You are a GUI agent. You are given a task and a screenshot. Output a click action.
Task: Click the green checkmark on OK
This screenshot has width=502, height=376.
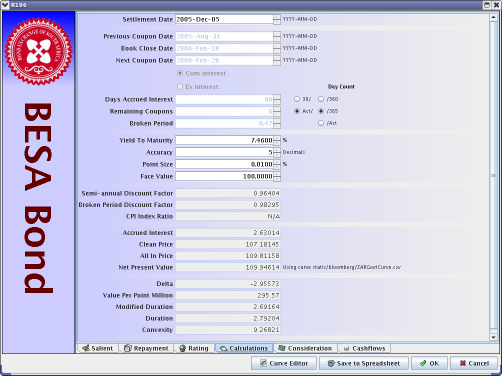(x=423, y=363)
